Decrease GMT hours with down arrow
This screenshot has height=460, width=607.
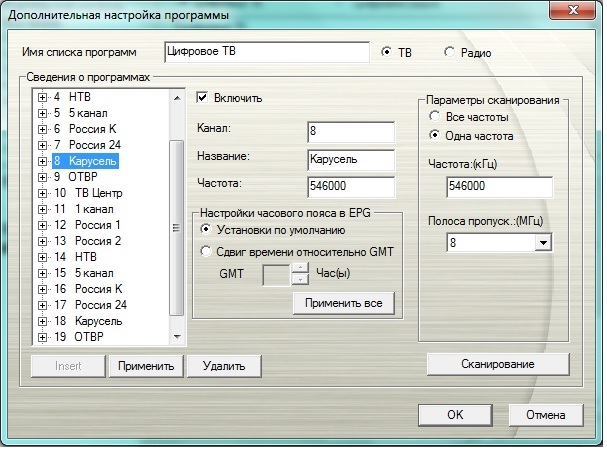[x=300, y=280]
